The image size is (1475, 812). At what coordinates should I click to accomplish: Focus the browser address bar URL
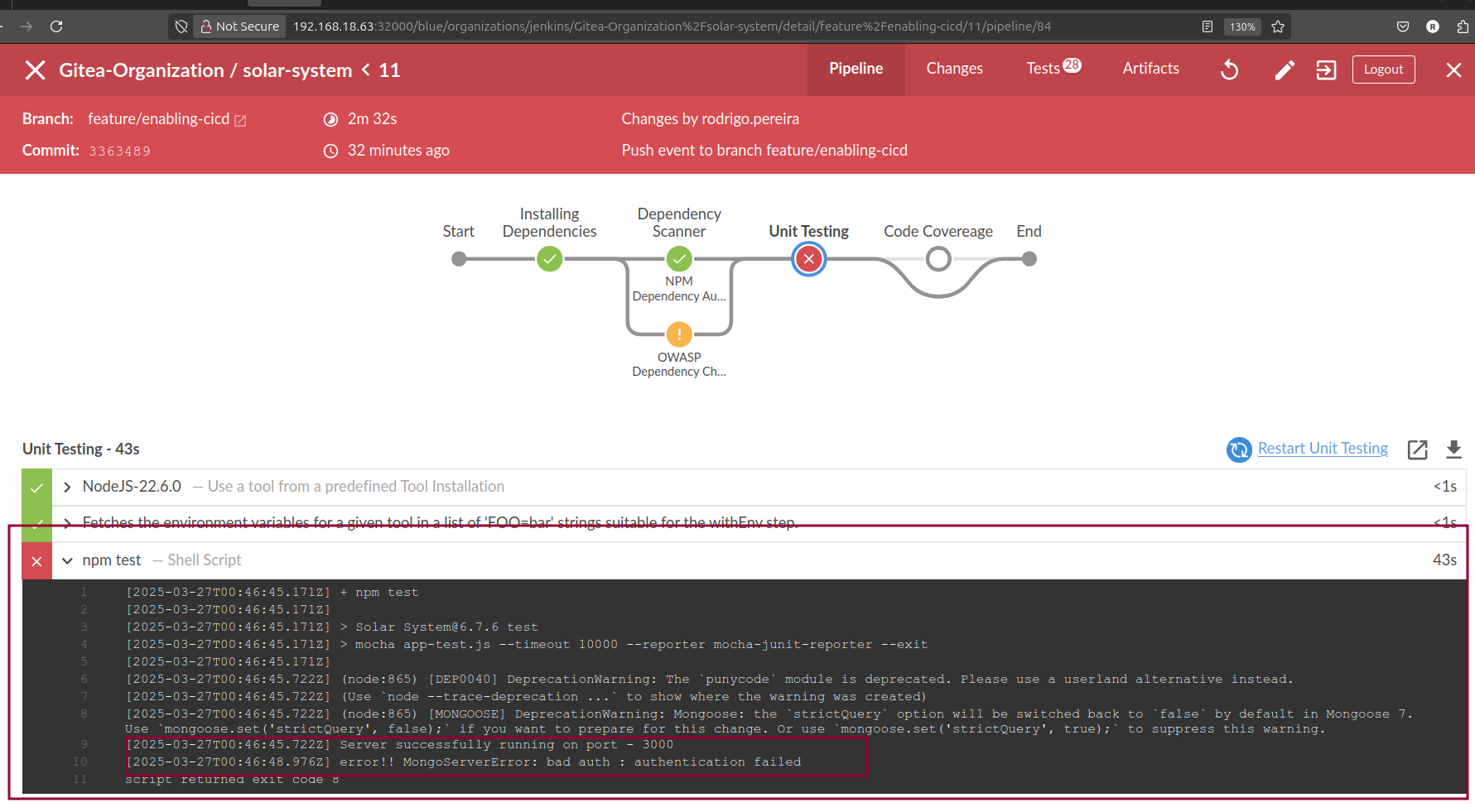point(672,26)
